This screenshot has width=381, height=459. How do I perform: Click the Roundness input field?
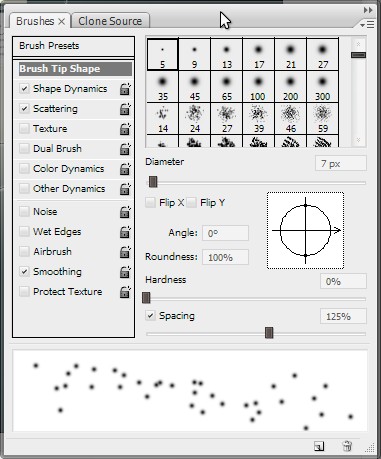[225, 257]
